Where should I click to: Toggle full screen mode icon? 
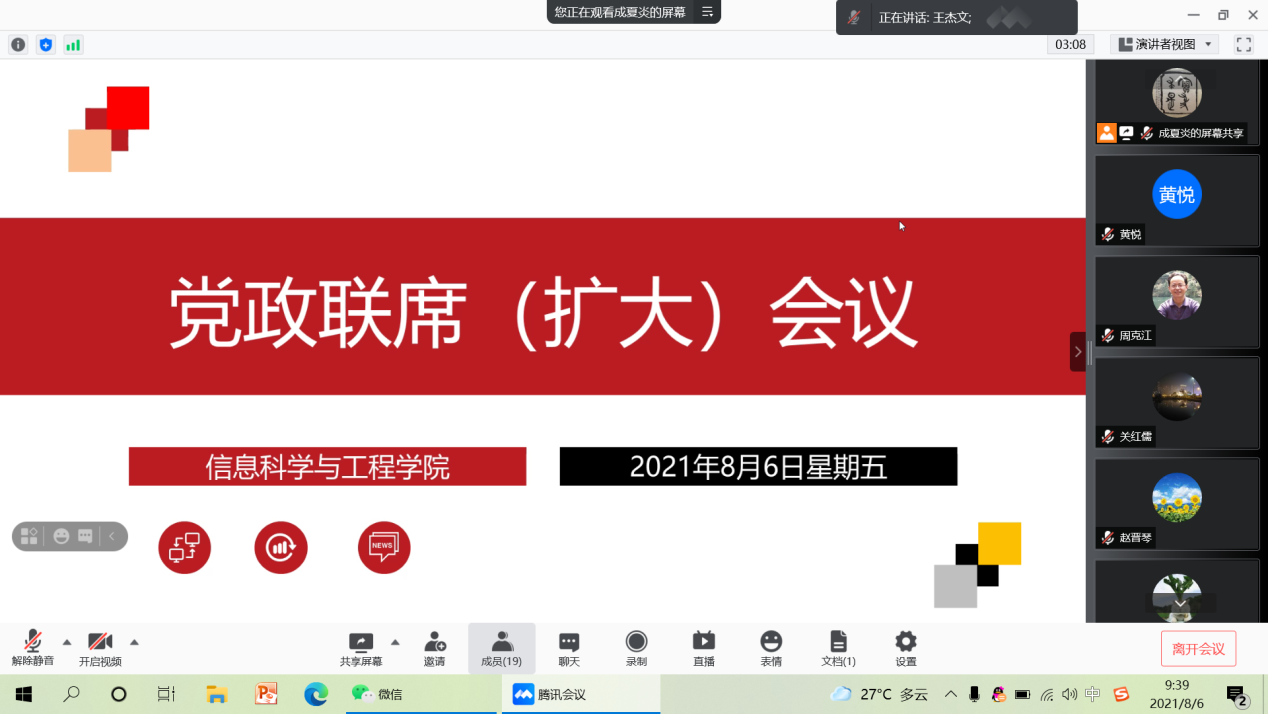coord(1244,45)
